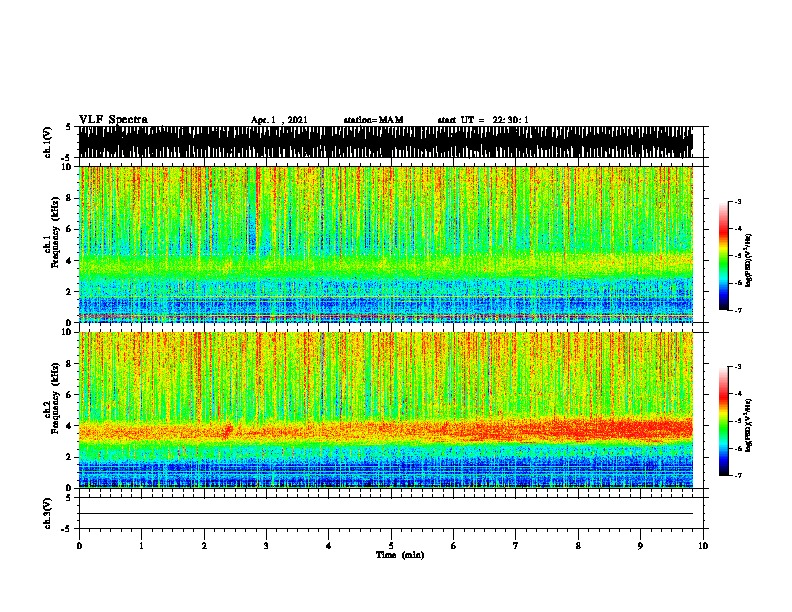Click the date text "Apr. 1, 2021"
Image resolution: width=792 pixels, height=612 pixels.
point(279,120)
